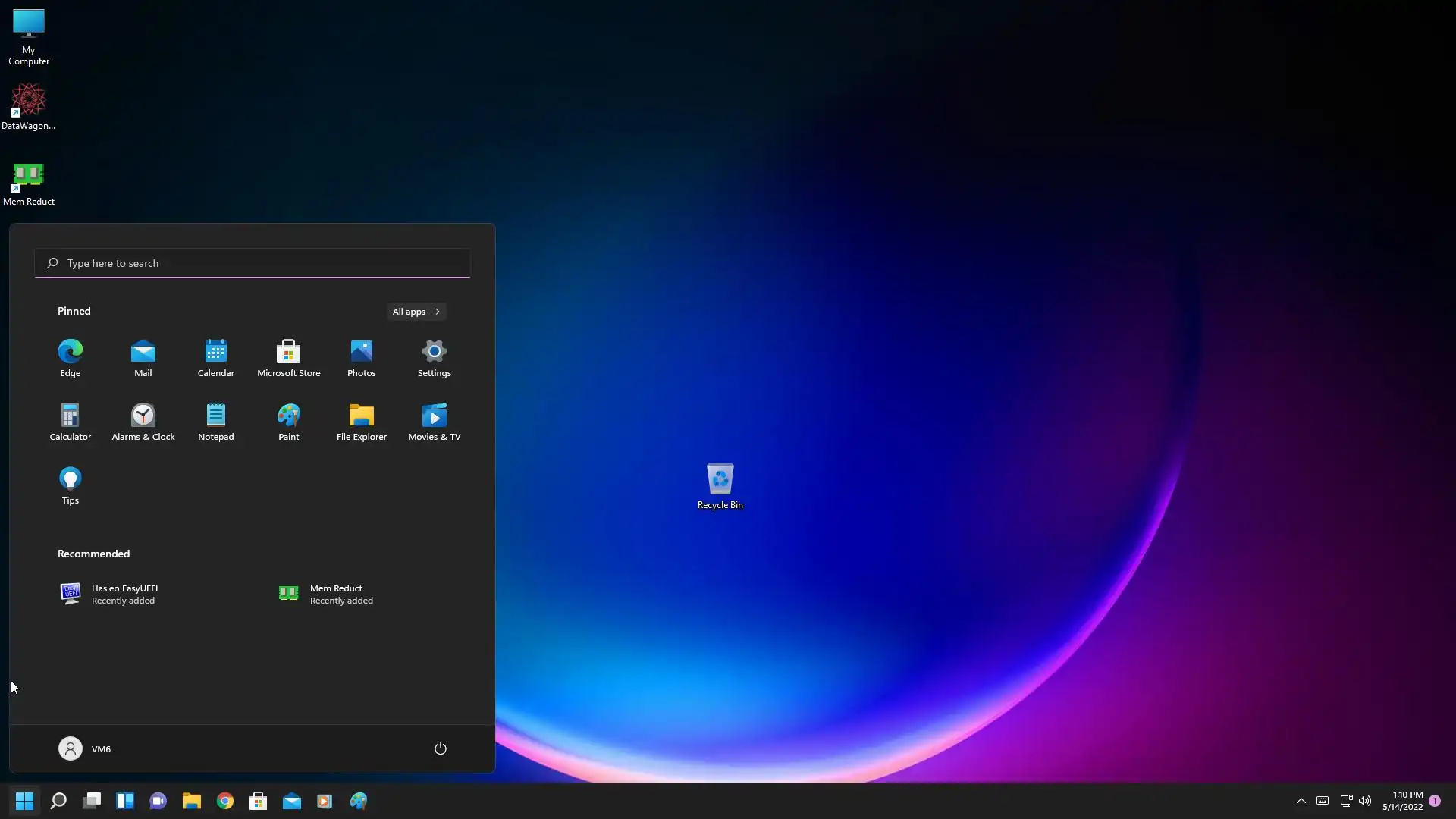Viewport: 1456px width, 819px height.
Task: Open Photos from pinned section
Action: [362, 357]
